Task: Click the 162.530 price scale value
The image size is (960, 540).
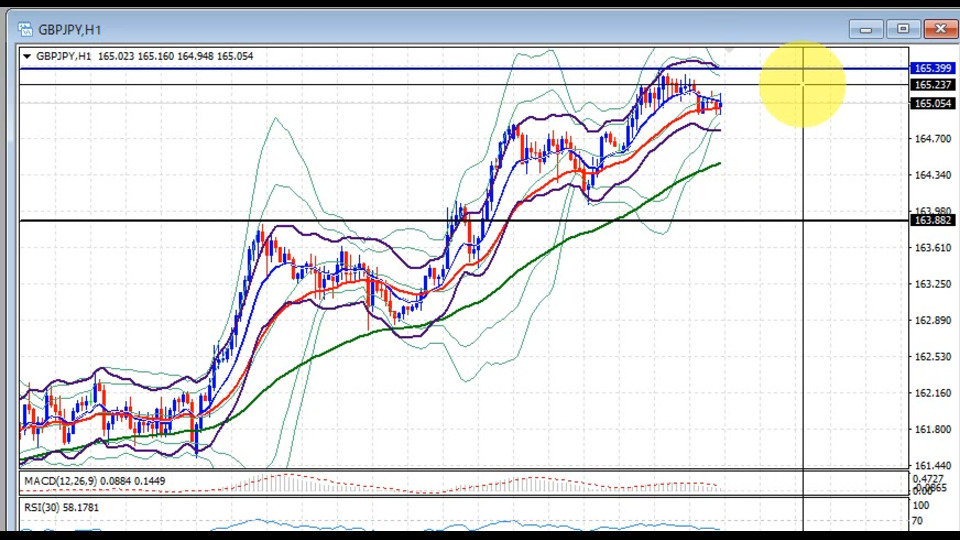Action: [x=933, y=356]
